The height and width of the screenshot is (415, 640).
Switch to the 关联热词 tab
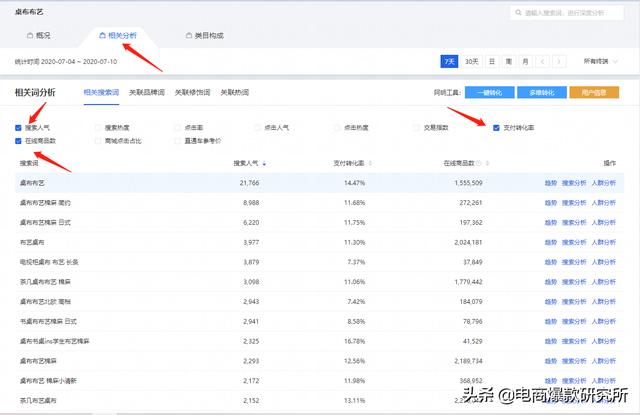click(x=234, y=92)
